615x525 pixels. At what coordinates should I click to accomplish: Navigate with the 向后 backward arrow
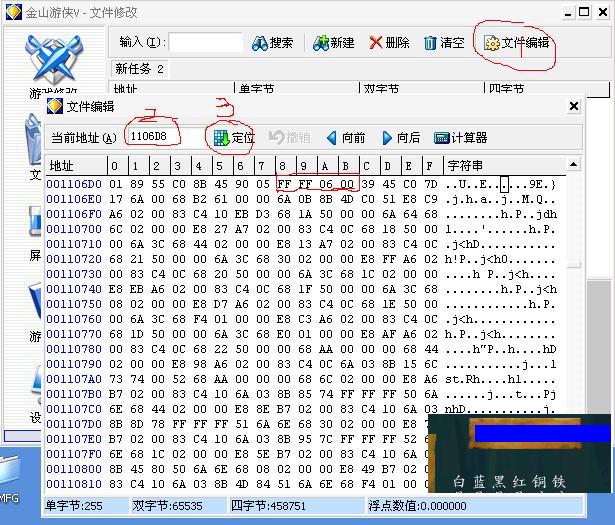pyautogui.click(x=397, y=138)
